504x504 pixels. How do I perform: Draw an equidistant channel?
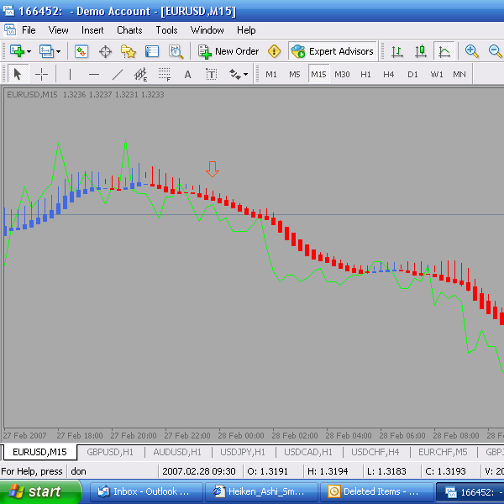[x=140, y=74]
